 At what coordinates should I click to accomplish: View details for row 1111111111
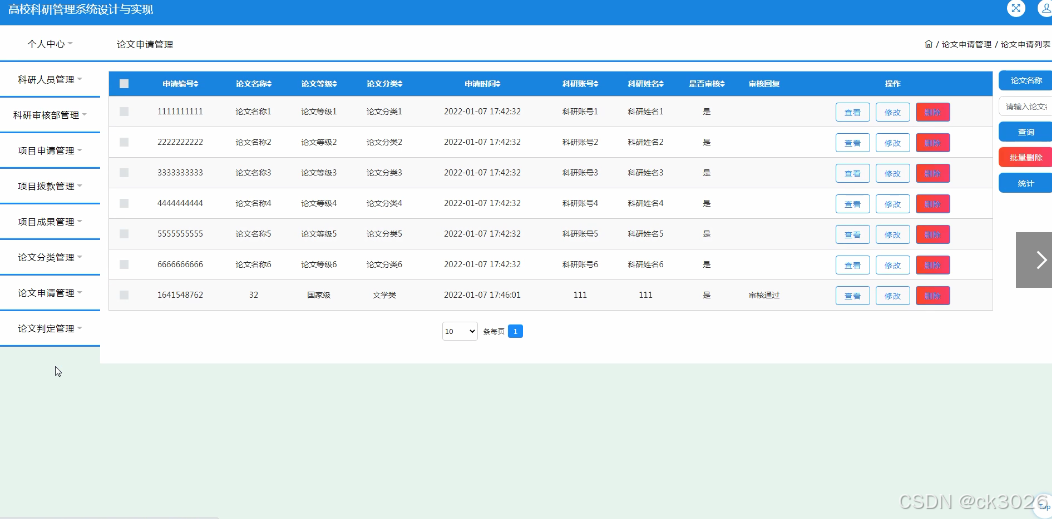tap(852, 112)
